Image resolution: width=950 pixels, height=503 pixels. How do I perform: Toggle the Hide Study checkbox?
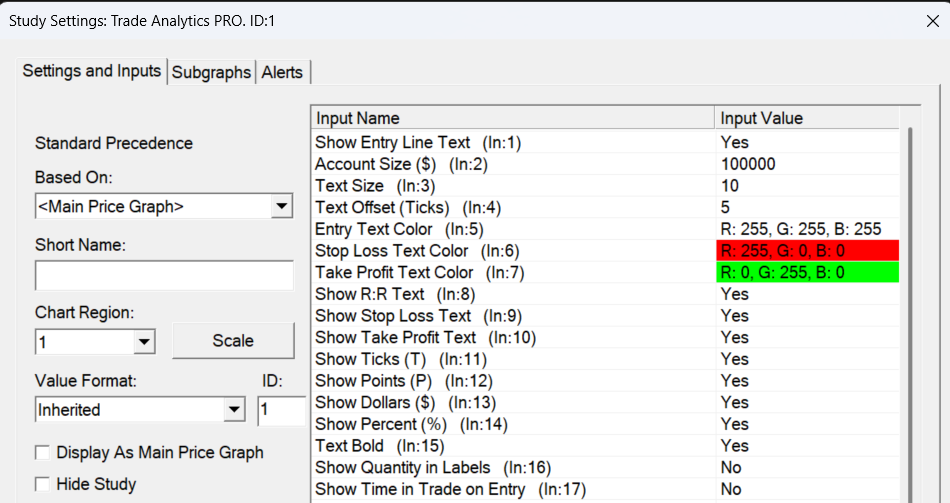[43, 484]
